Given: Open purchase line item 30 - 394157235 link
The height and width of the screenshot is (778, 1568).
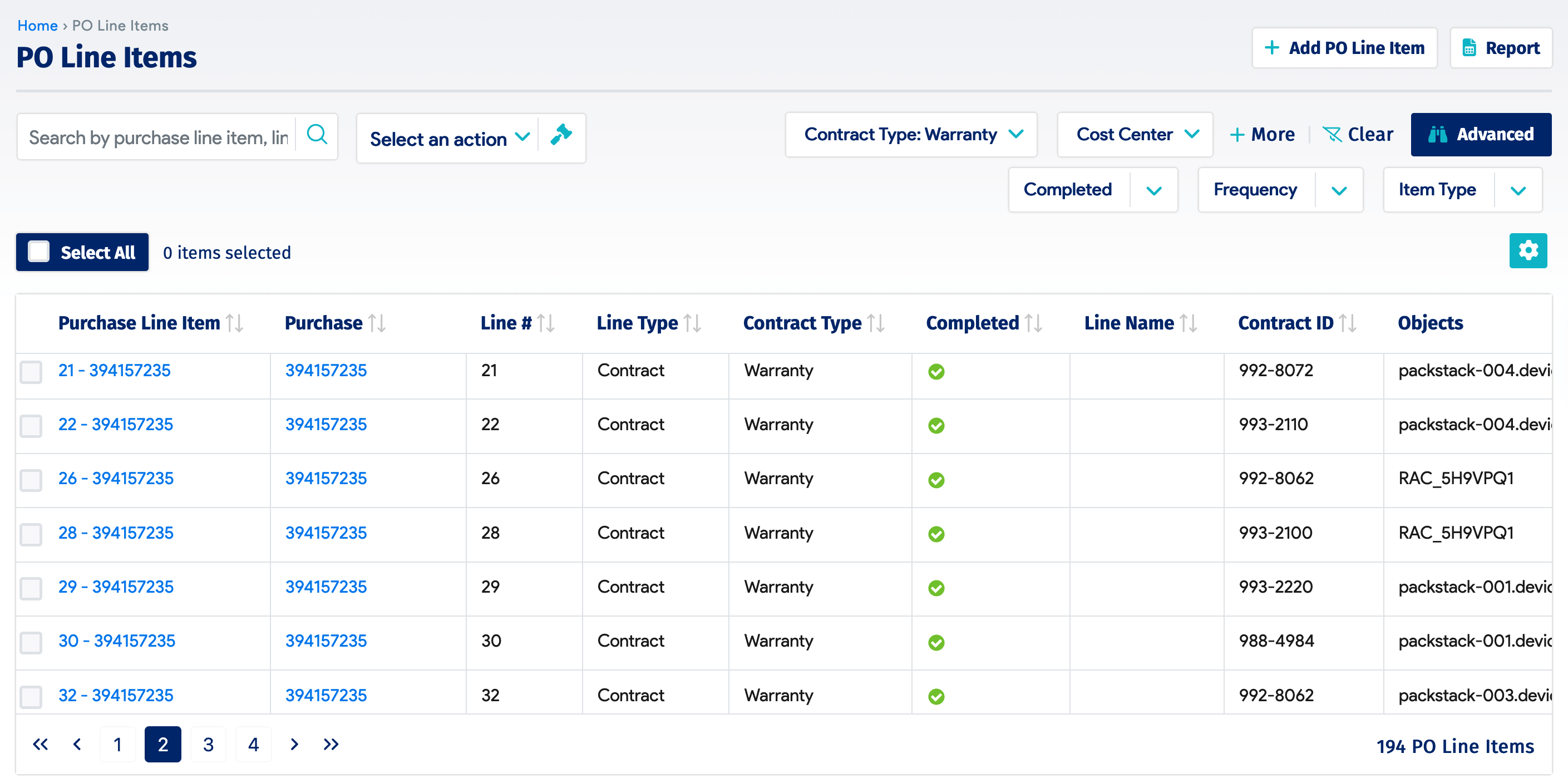Looking at the screenshot, I should click(117, 641).
